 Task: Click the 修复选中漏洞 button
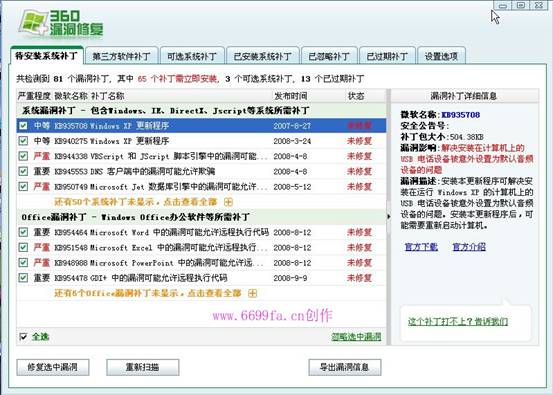[x=53, y=367]
